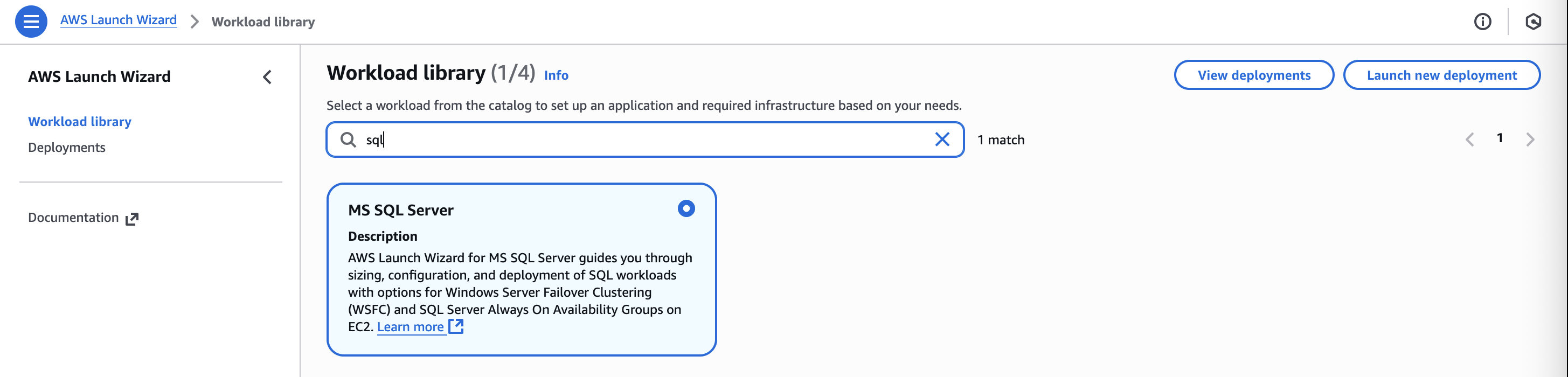Image resolution: width=1568 pixels, height=377 pixels.
Task: Click the Info link beside Workload library
Action: coord(556,75)
